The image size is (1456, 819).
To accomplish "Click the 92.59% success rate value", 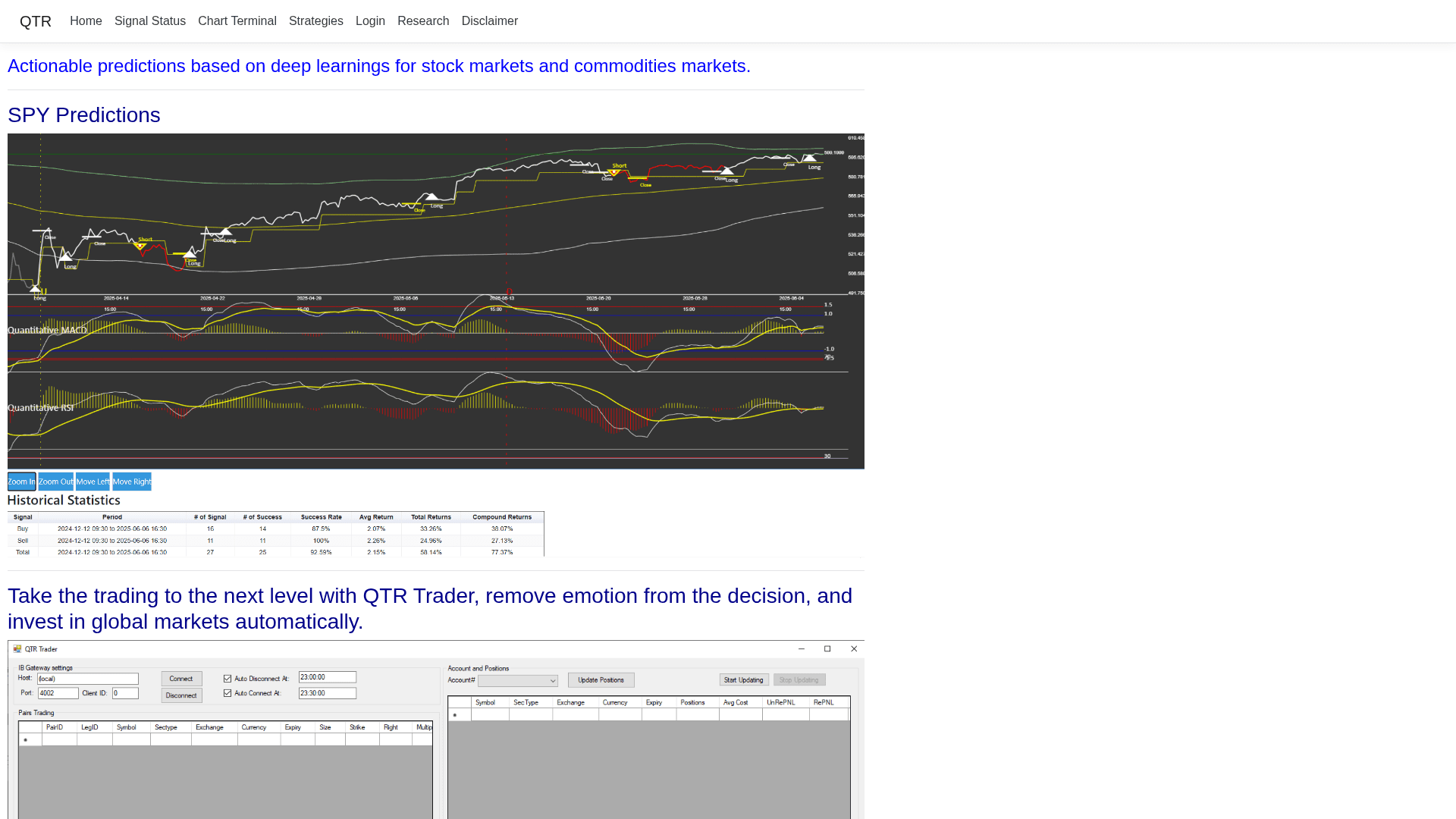I will pyautogui.click(x=322, y=552).
